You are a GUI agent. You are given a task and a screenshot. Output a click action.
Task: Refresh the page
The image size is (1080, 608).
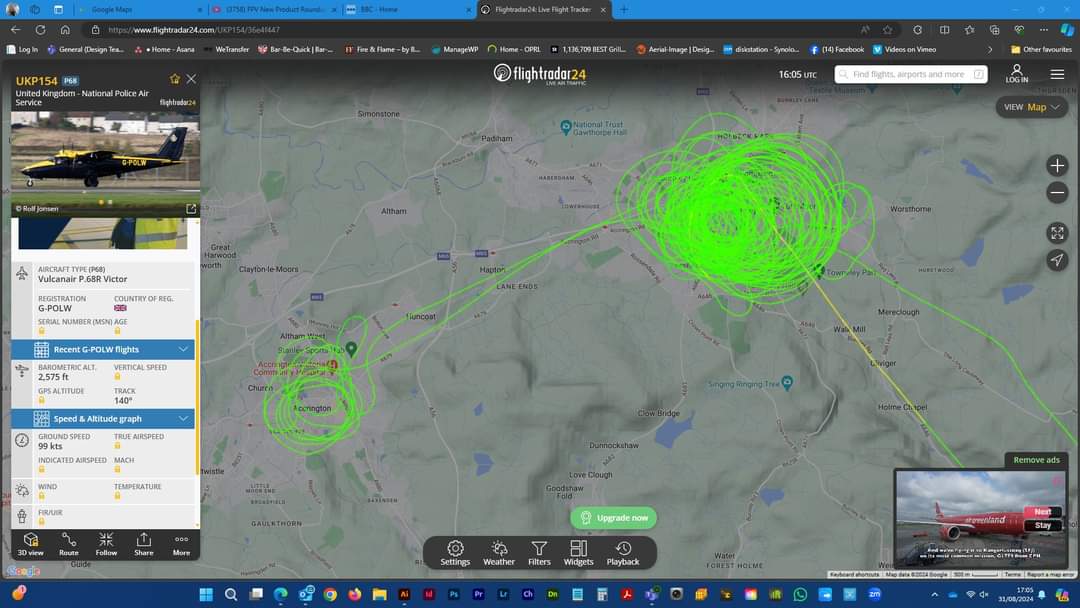pos(41,30)
